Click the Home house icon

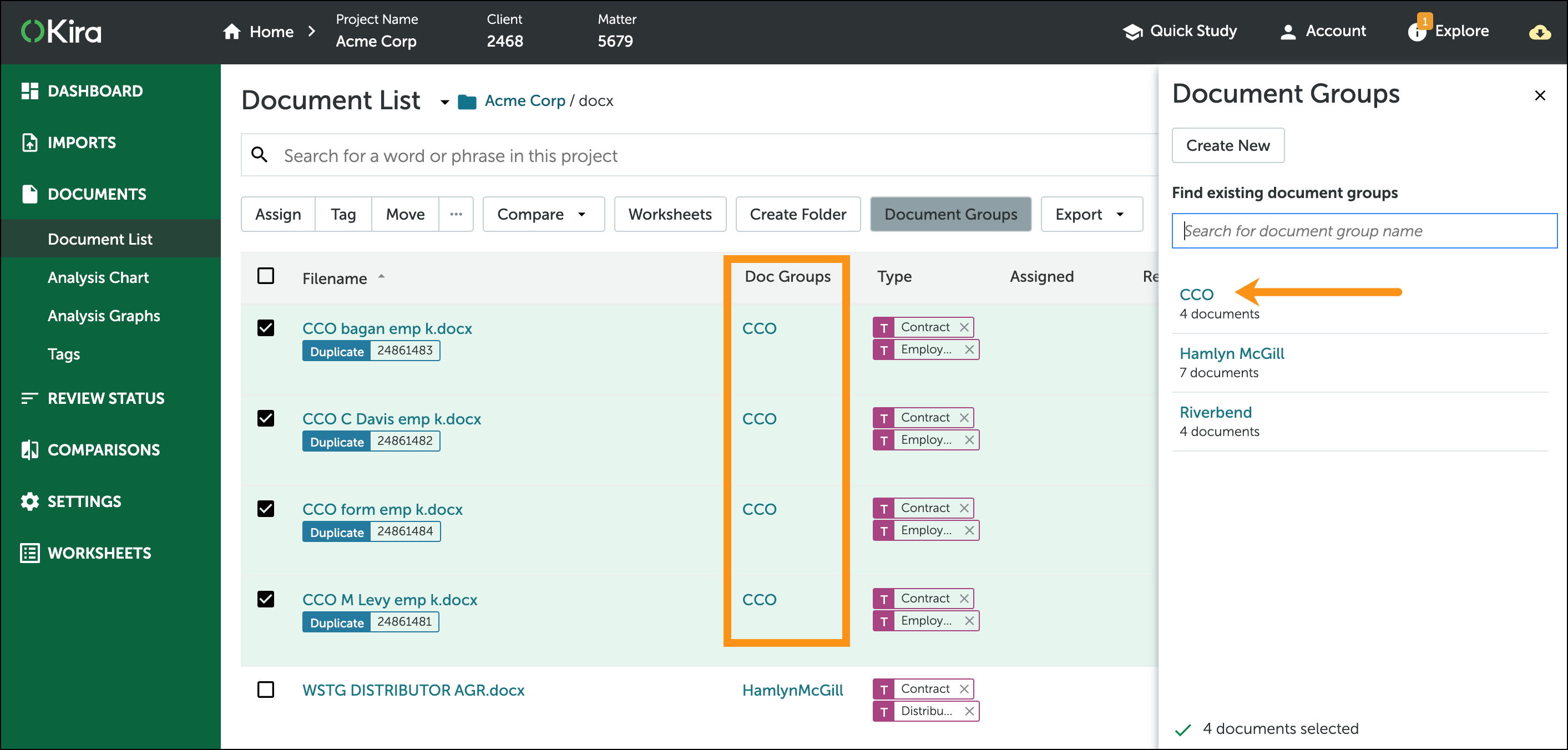click(231, 31)
